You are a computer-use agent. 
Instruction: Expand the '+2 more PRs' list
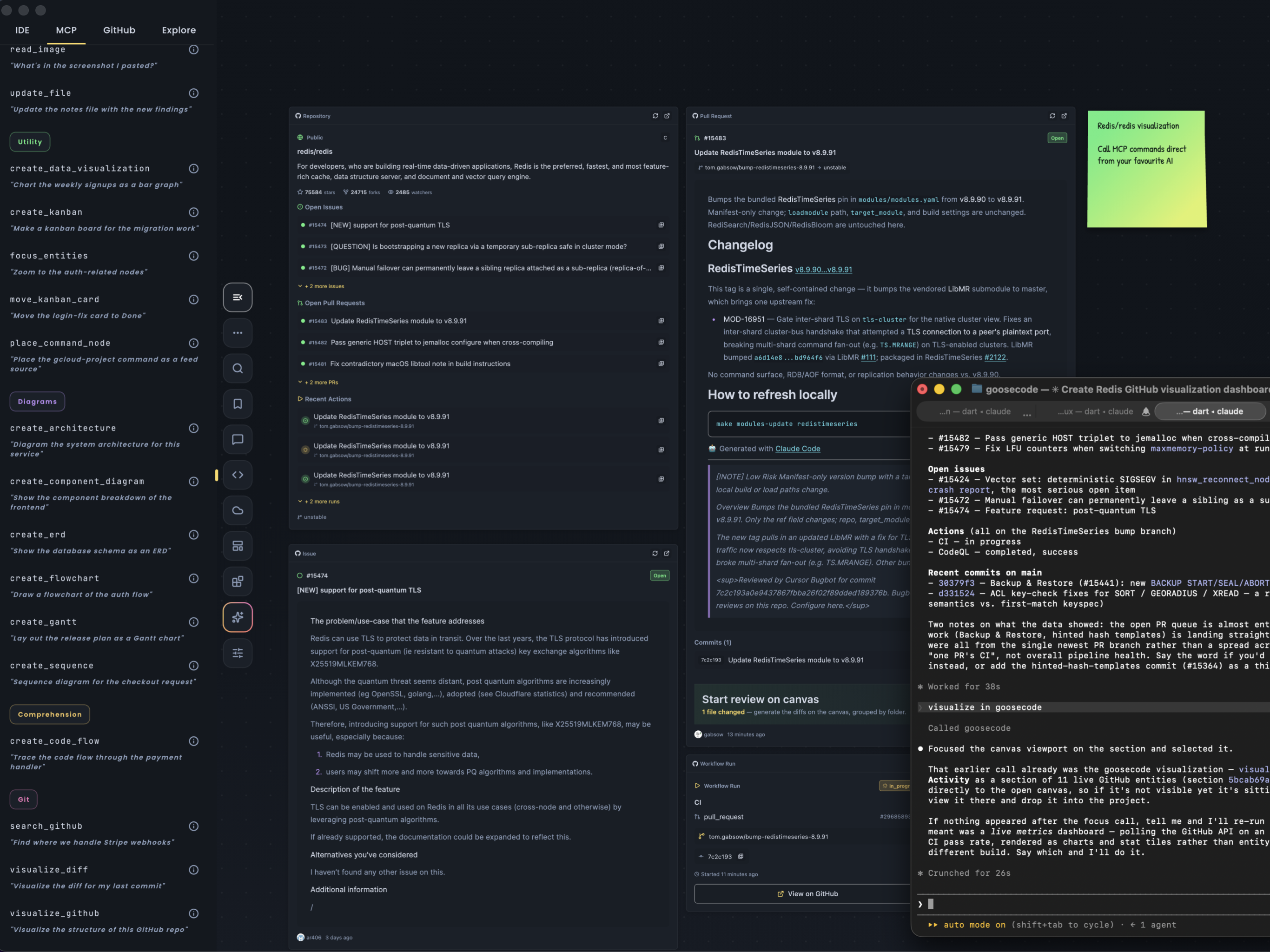click(318, 383)
